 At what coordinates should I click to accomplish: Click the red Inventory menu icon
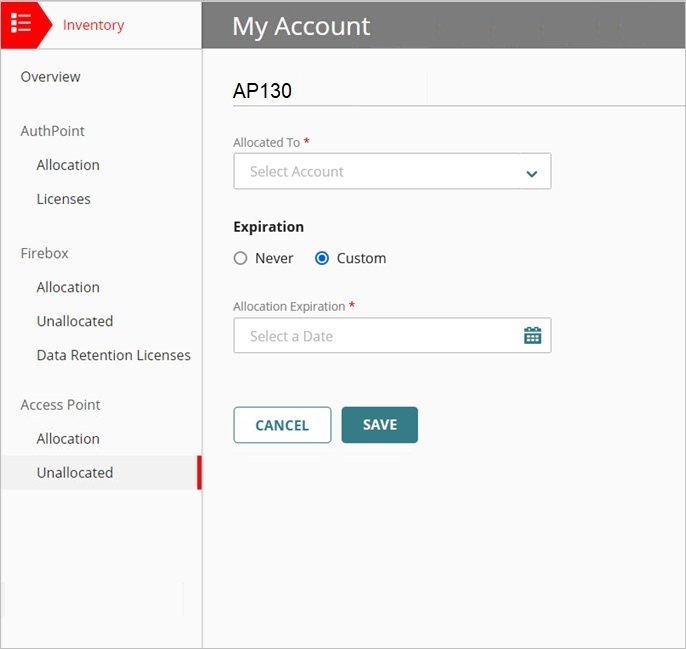point(21,24)
